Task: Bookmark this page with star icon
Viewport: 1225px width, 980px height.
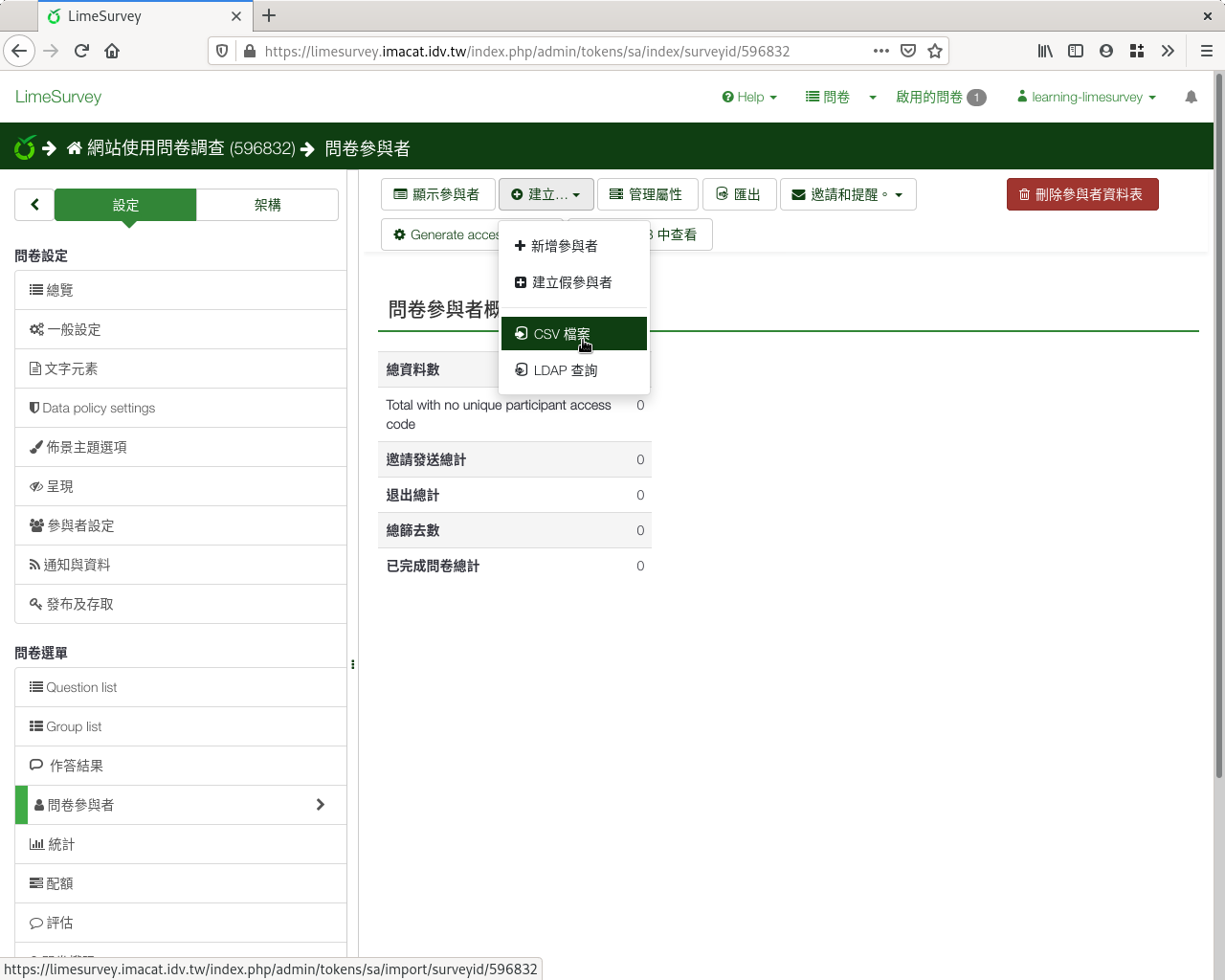Action: click(935, 51)
